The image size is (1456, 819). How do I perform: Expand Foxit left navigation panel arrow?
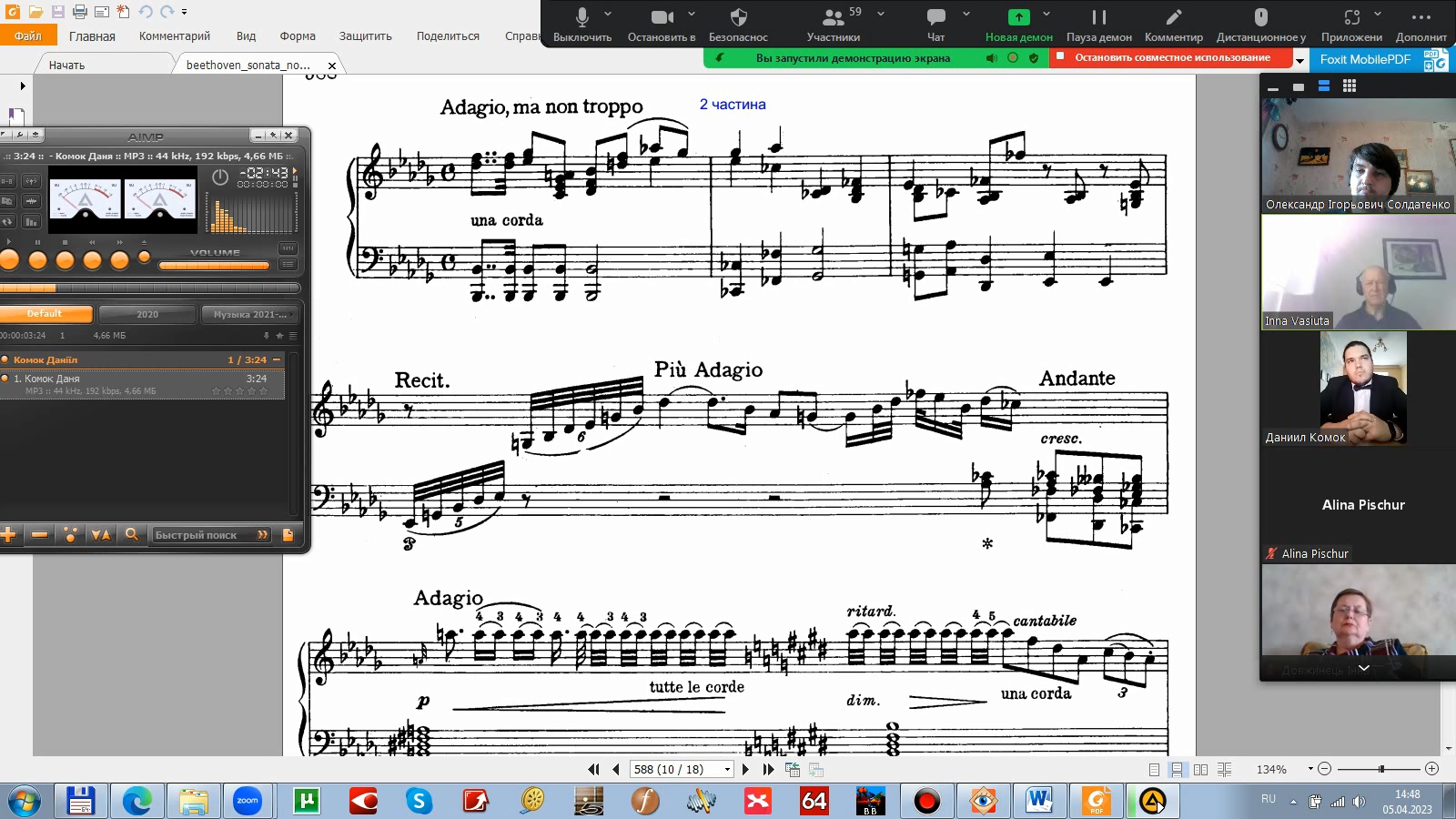pos(23,86)
